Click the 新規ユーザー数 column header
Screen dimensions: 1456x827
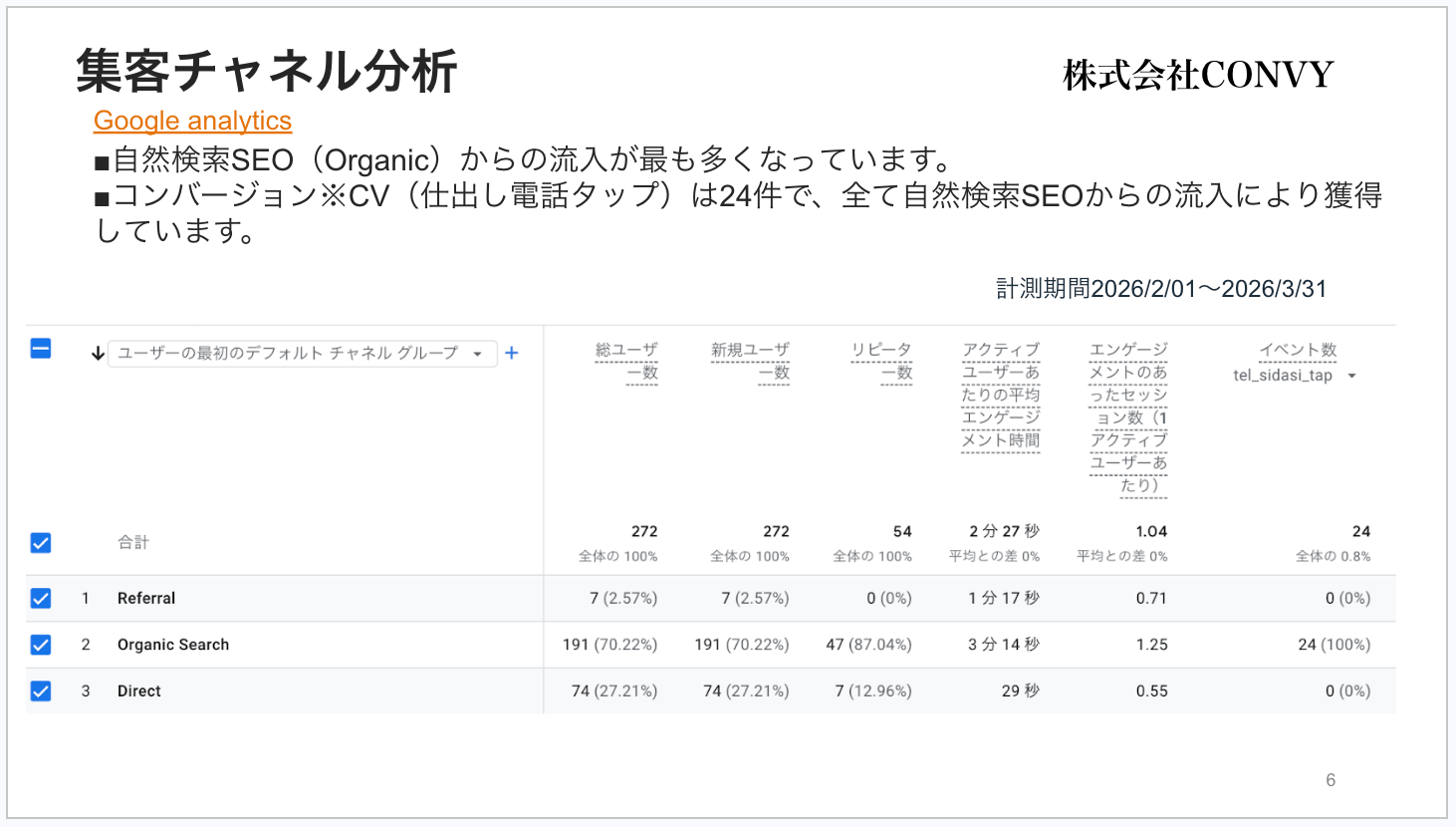(x=750, y=361)
